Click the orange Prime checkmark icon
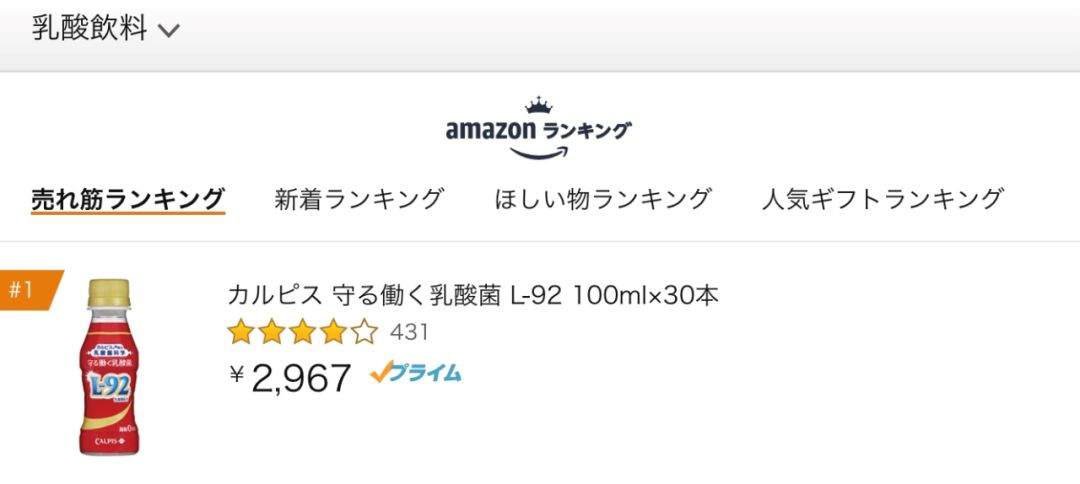The image size is (1080, 484). (x=380, y=373)
